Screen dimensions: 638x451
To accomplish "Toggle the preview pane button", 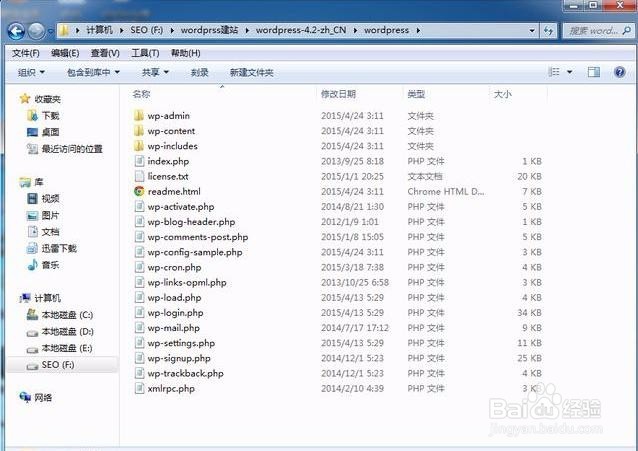I will [594, 72].
